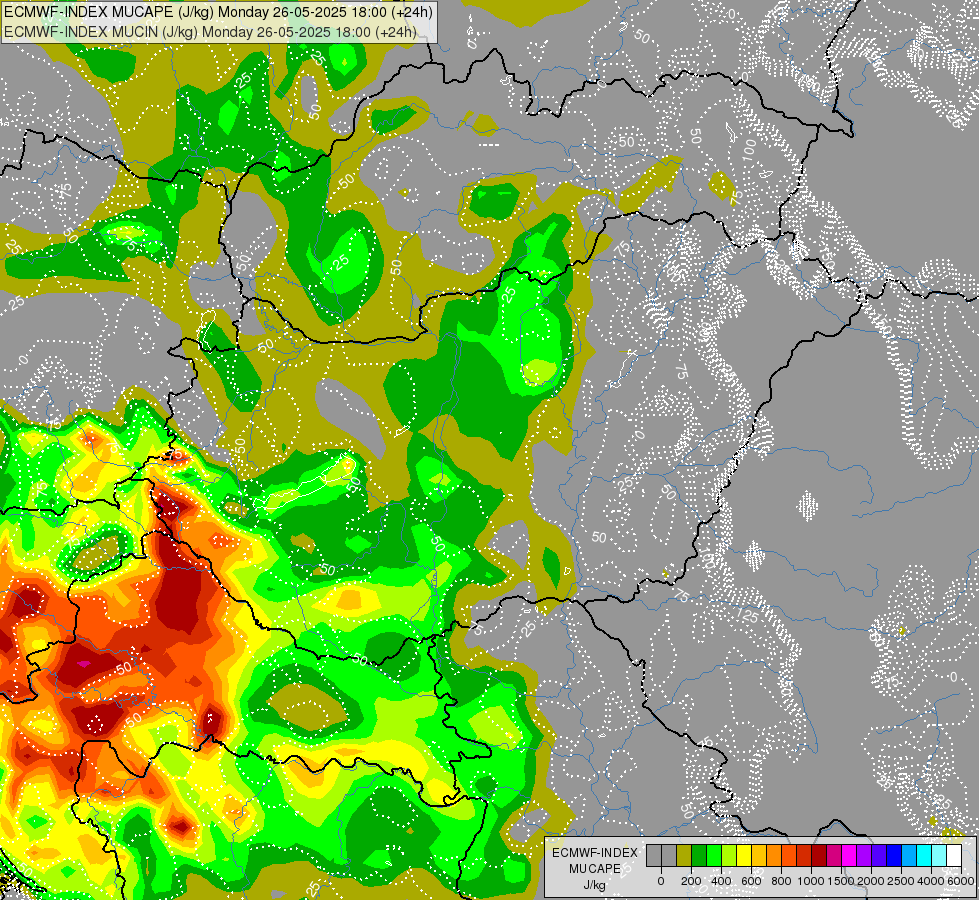Select the bright magenta legend swatch
The image size is (979, 900).
(849, 855)
